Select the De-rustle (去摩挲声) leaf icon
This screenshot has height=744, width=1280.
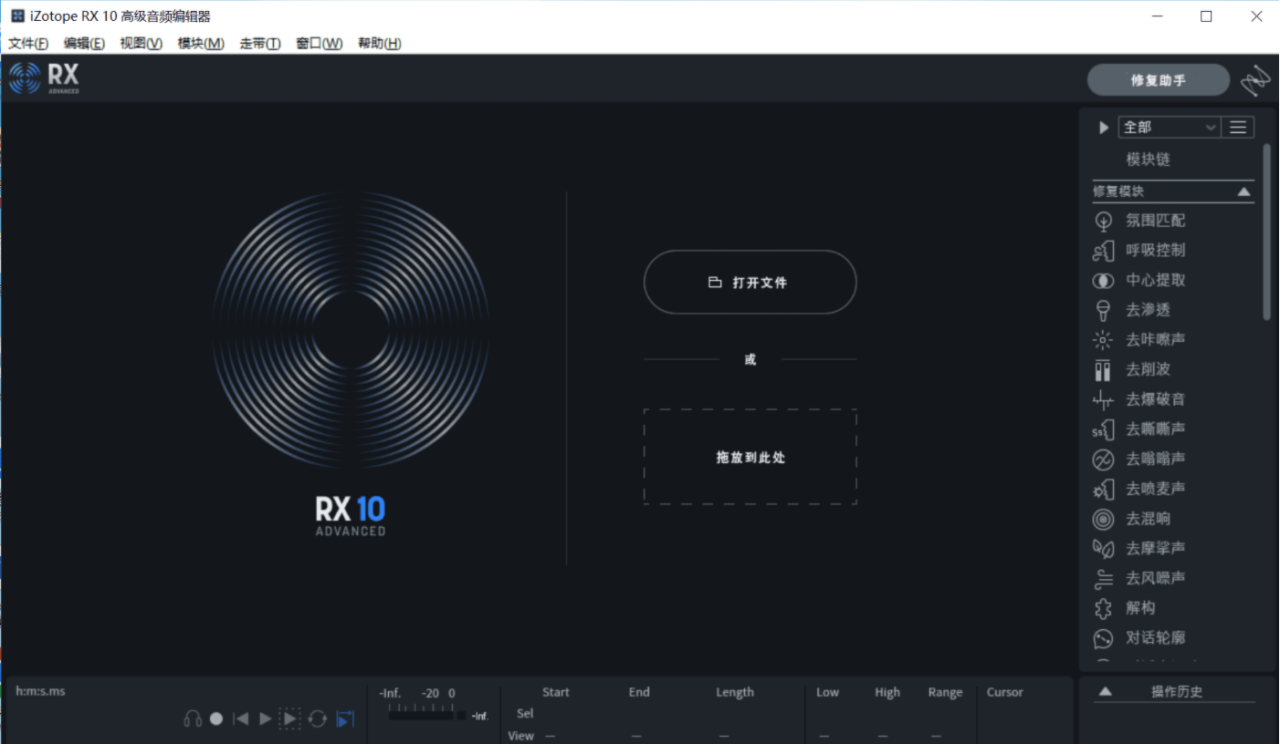1103,548
